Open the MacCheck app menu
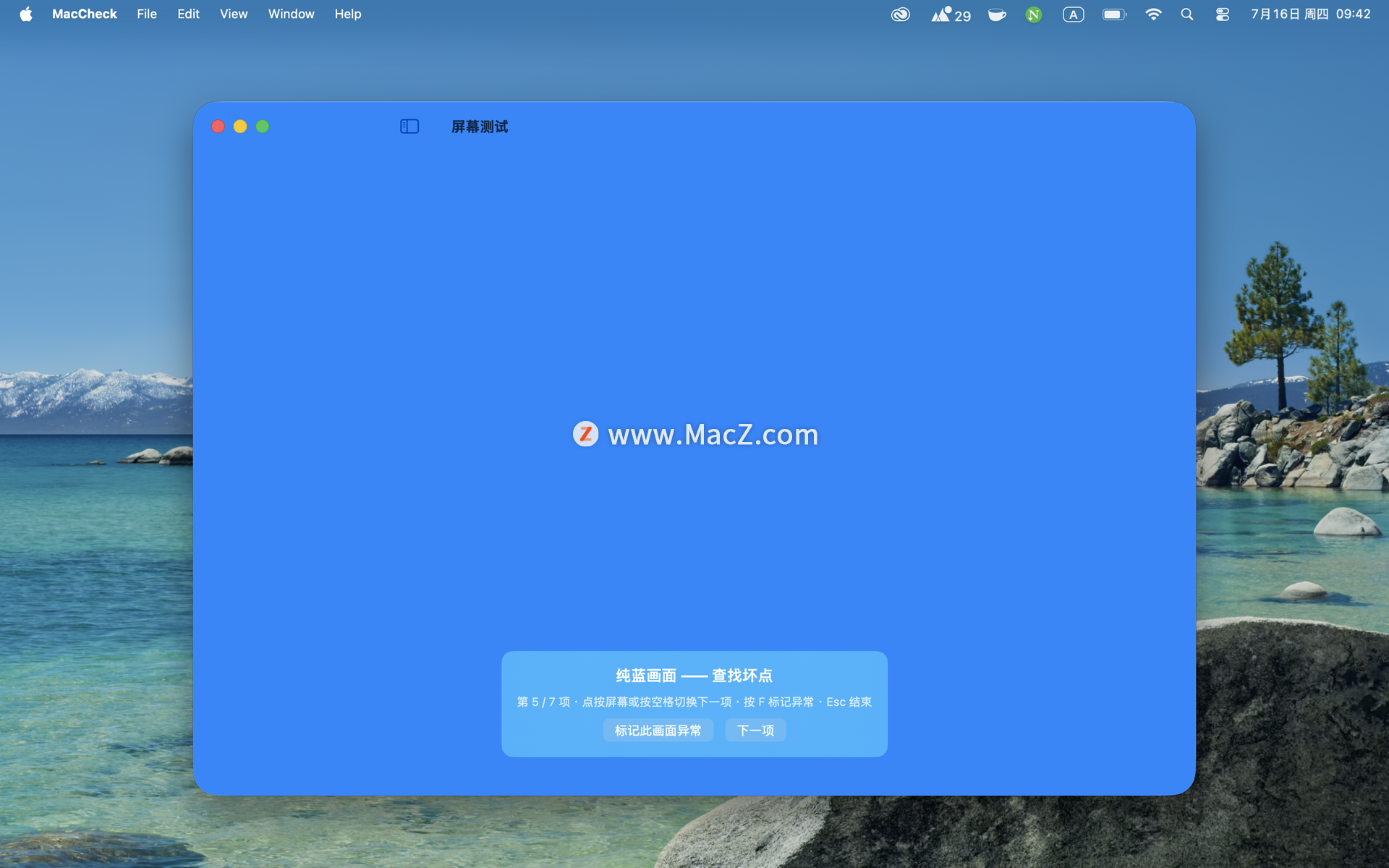 click(x=84, y=14)
